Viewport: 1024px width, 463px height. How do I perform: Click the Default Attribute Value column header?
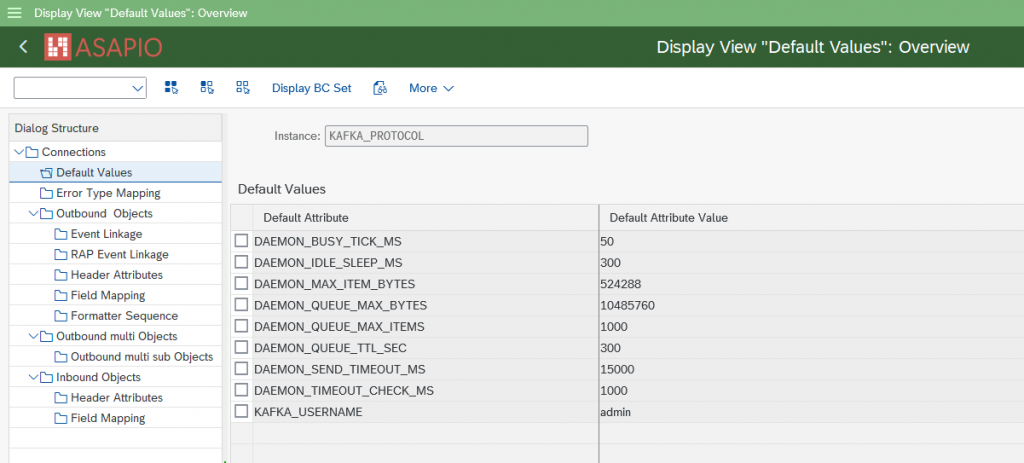(668, 217)
